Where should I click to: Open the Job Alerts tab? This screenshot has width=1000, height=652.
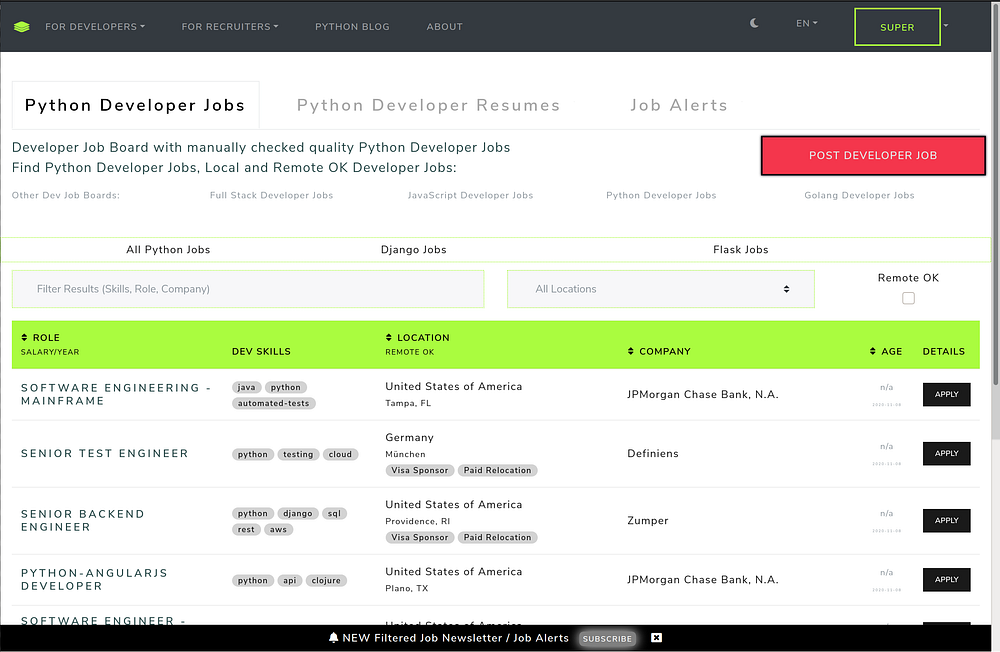pyautogui.click(x=678, y=105)
